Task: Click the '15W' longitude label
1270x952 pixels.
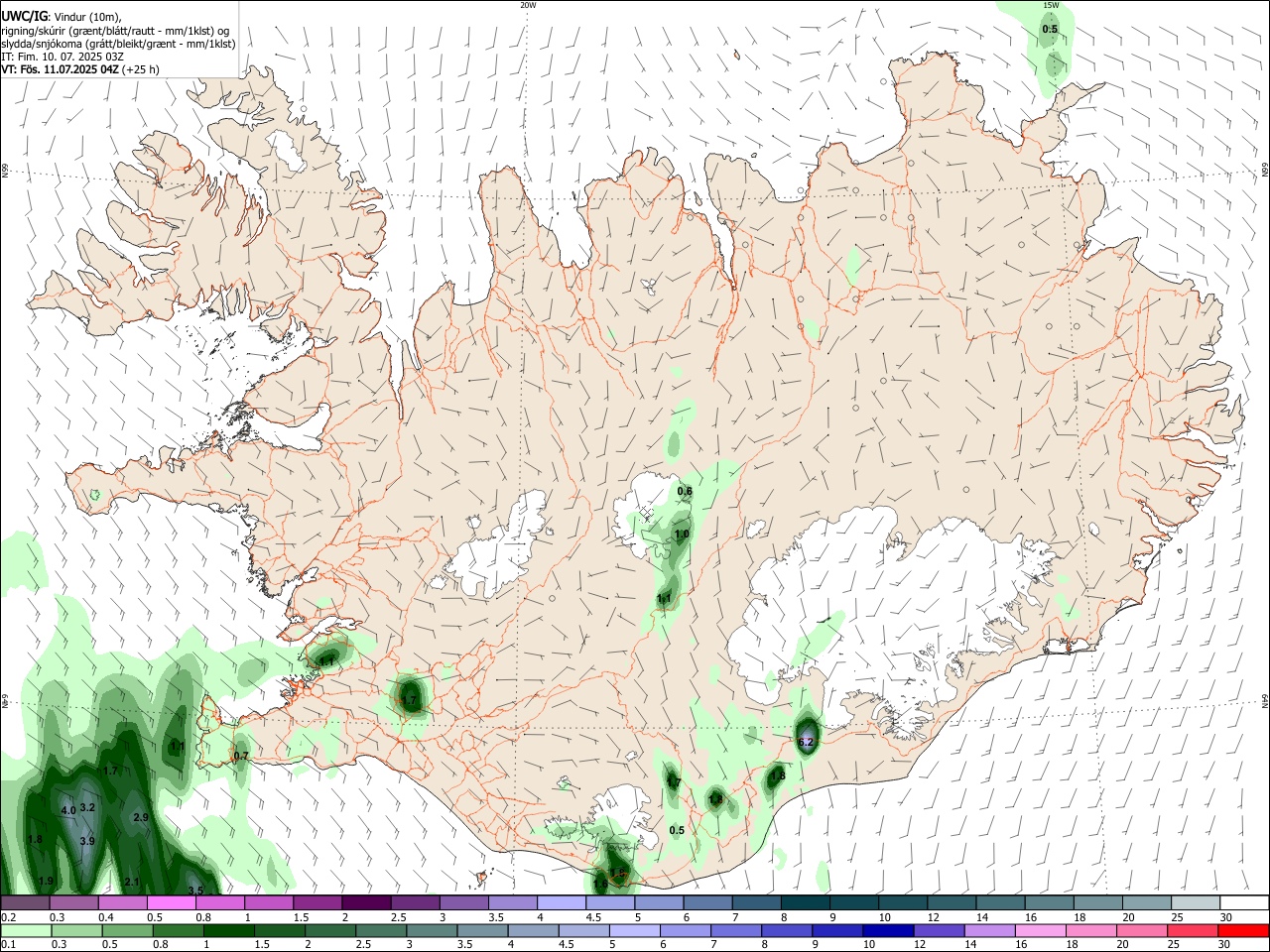Action: (1051, 5)
